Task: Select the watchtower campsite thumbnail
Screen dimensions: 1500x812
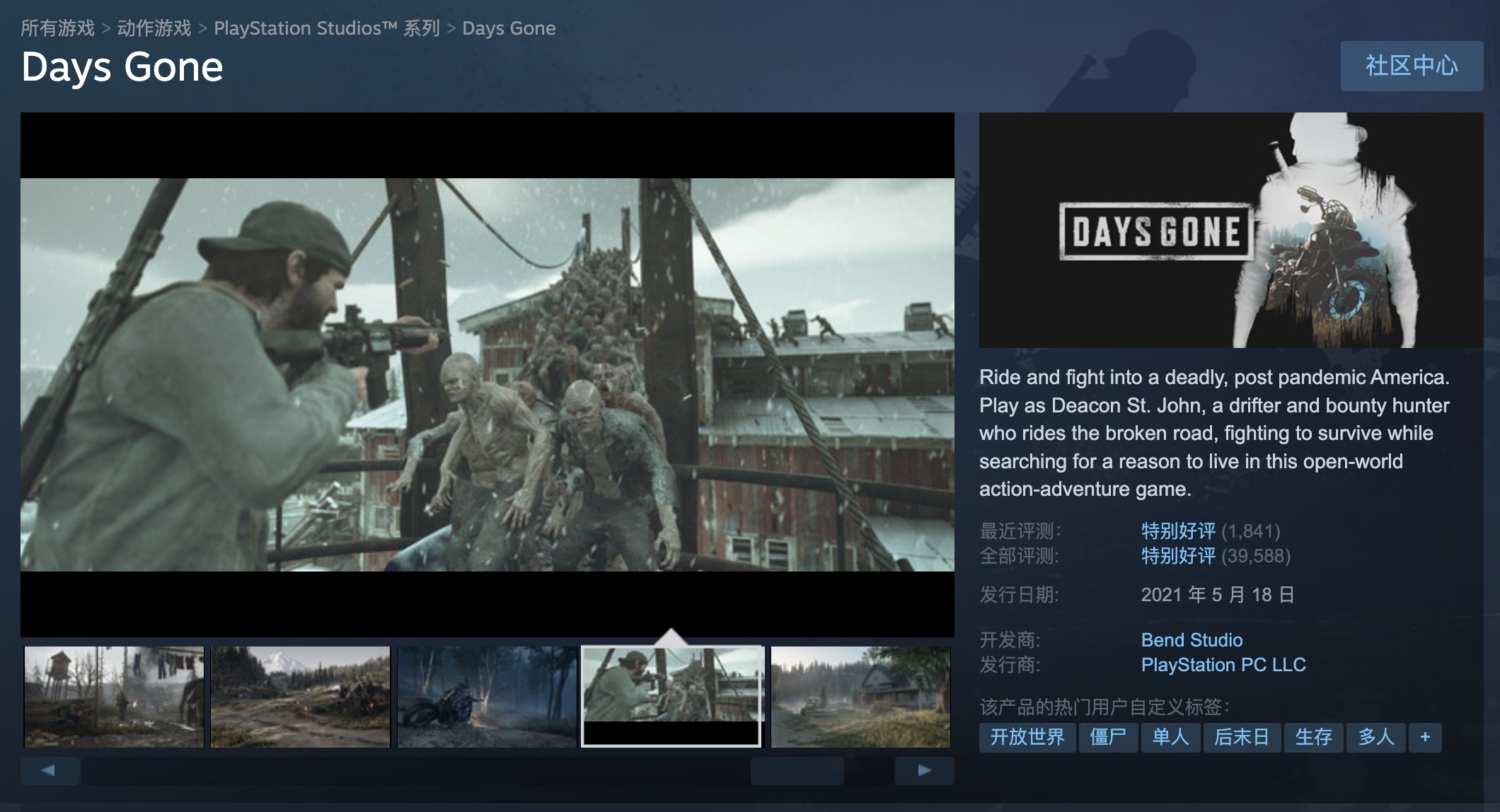Action: (x=114, y=696)
